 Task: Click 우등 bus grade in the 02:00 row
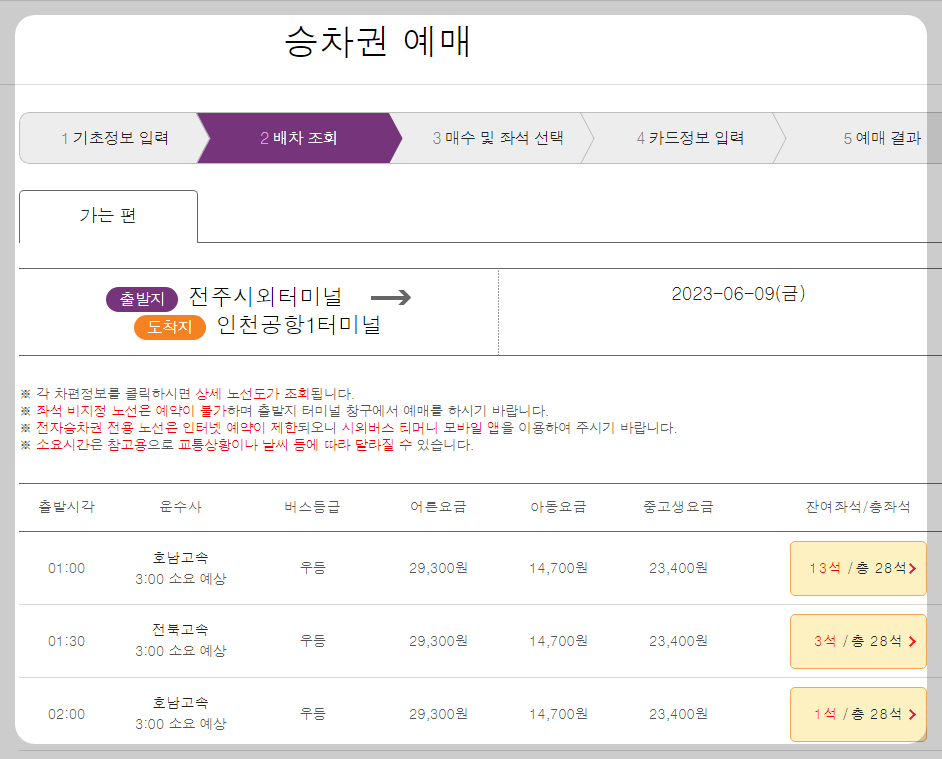pos(312,714)
